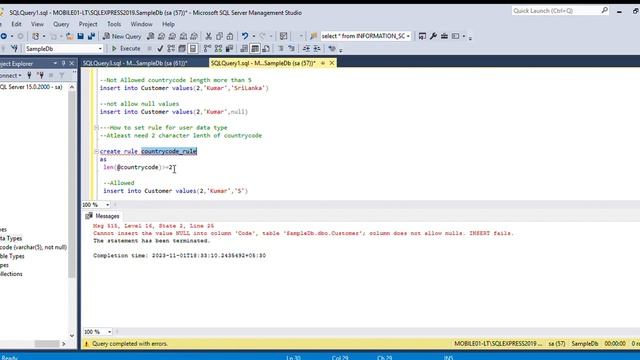Image resolution: width=640 pixels, height=360 pixels.
Task: Click the Undo arrow icon
Action: tap(245, 36)
